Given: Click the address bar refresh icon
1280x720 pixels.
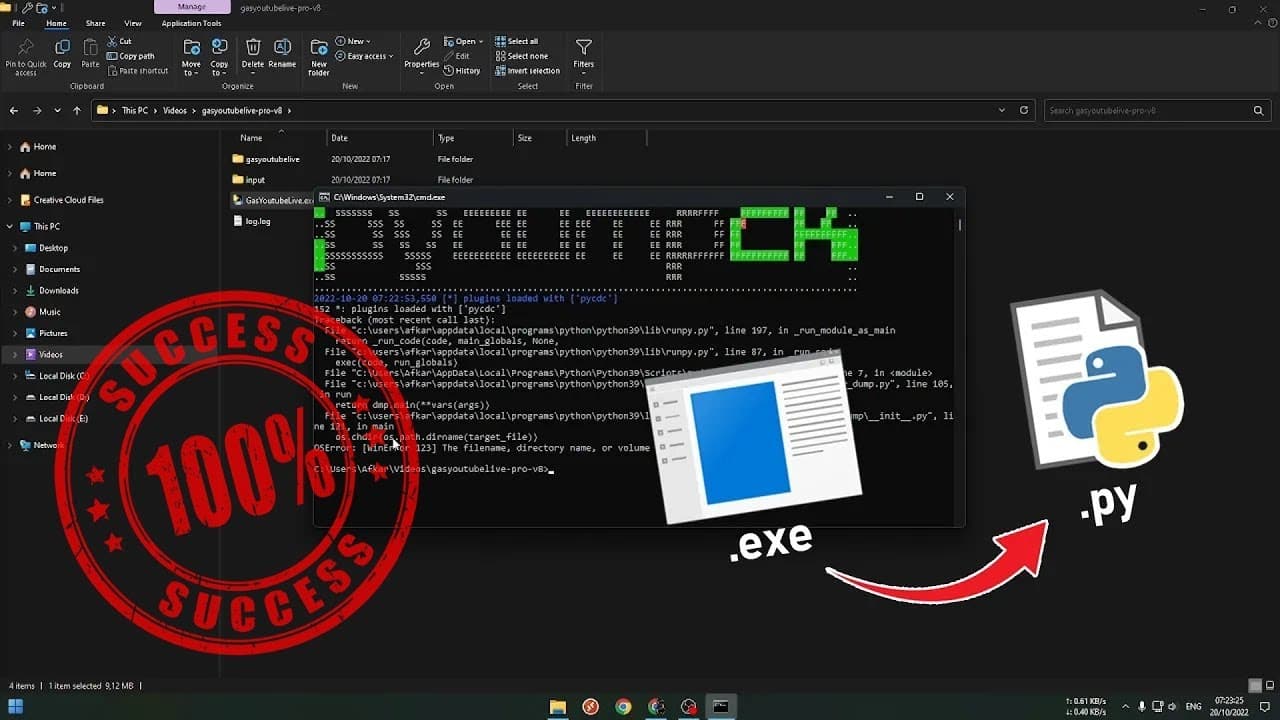Looking at the screenshot, I should coord(1024,110).
